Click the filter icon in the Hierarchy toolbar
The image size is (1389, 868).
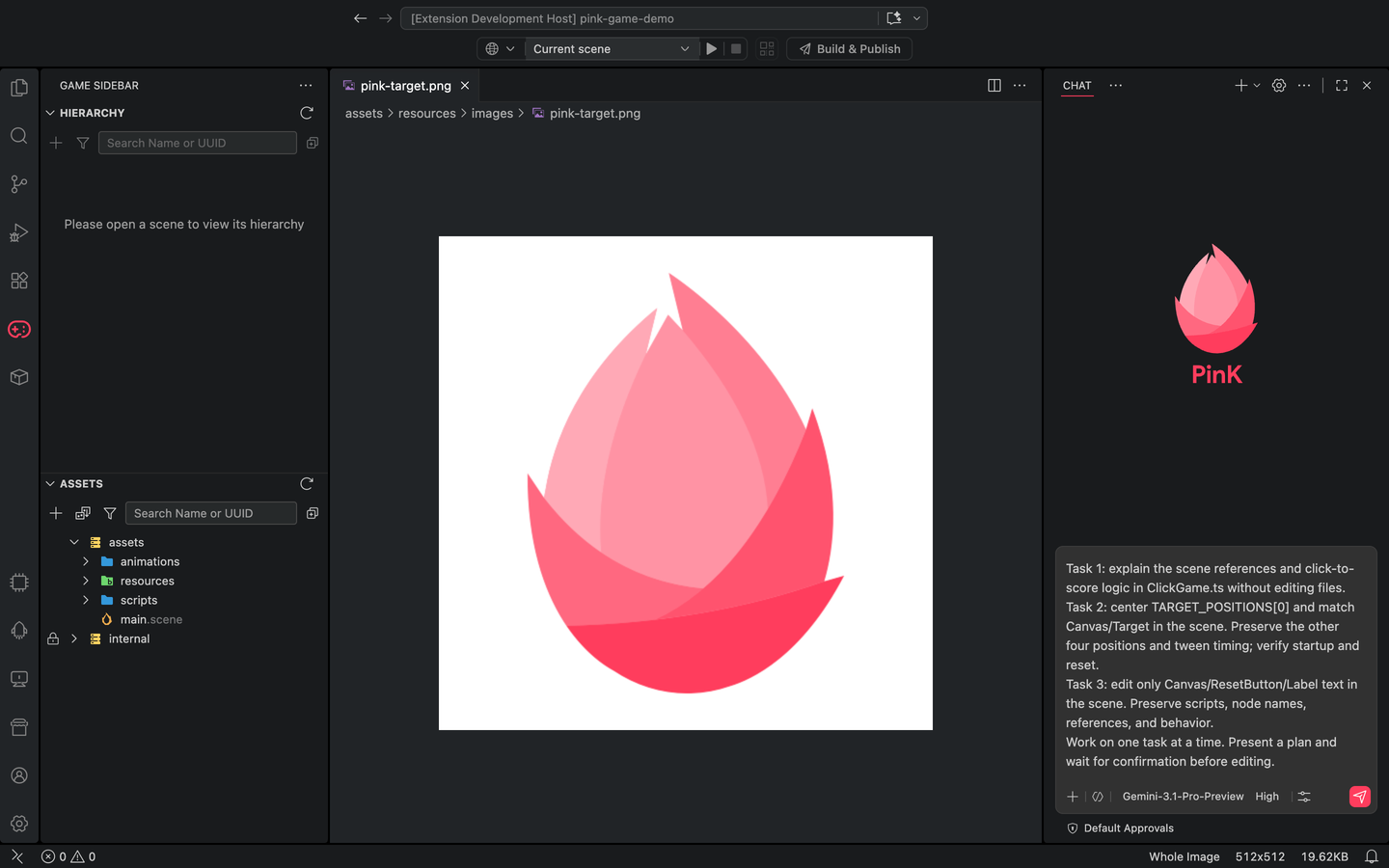click(83, 143)
